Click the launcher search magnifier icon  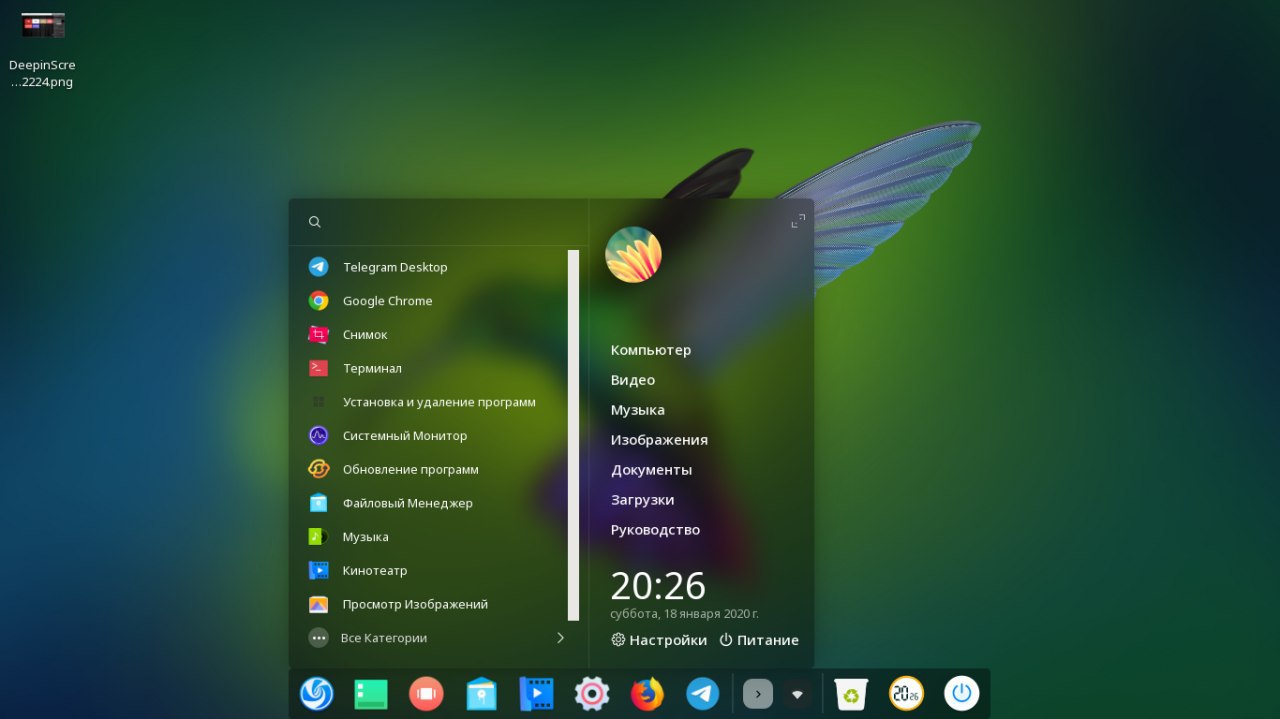tap(314, 222)
